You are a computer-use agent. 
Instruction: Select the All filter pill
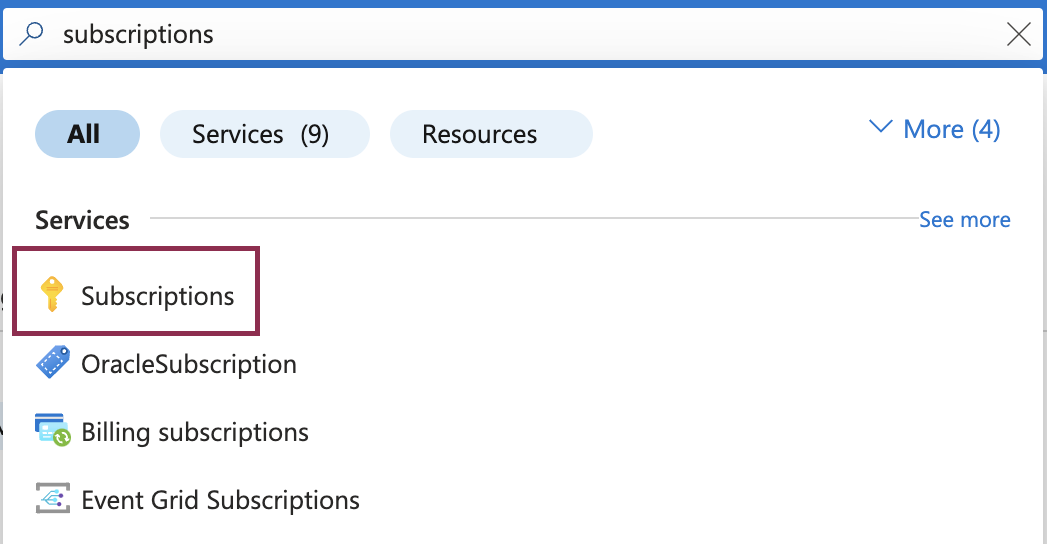click(x=87, y=134)
